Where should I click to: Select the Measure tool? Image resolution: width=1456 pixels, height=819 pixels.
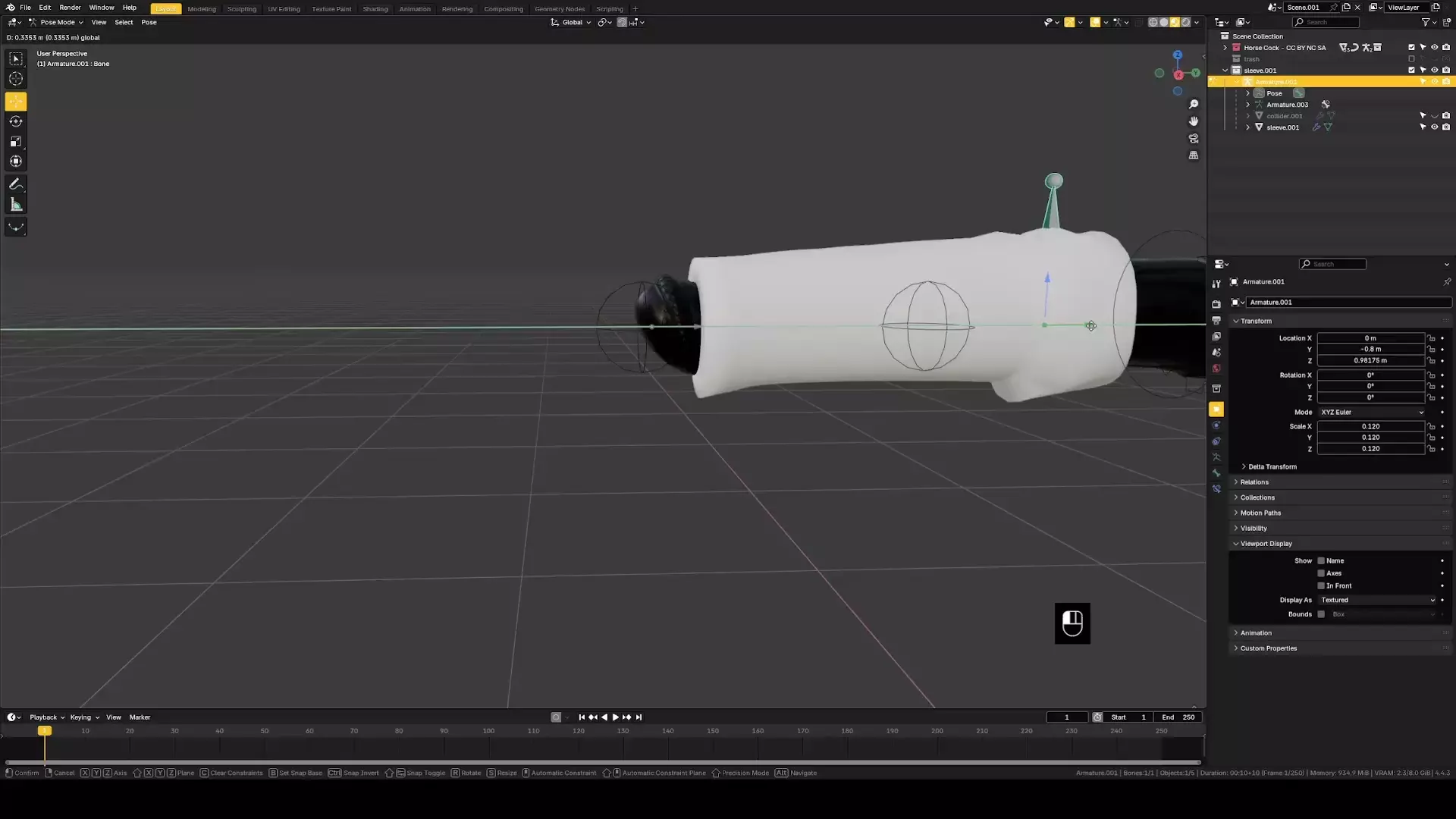[x=16, y=205]
